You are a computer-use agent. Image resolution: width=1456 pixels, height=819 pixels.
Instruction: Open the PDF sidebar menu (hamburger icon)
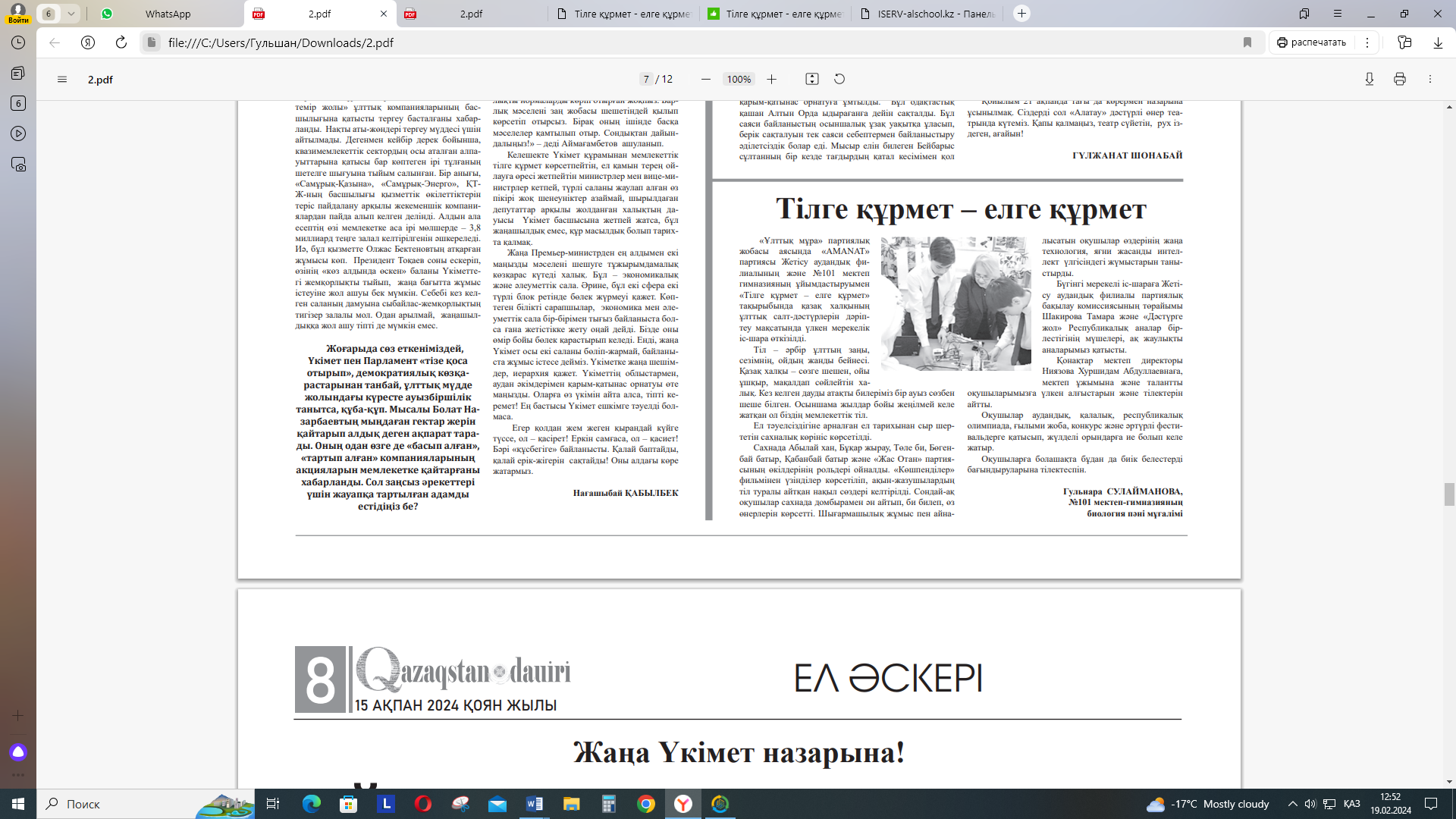(62, 80)
